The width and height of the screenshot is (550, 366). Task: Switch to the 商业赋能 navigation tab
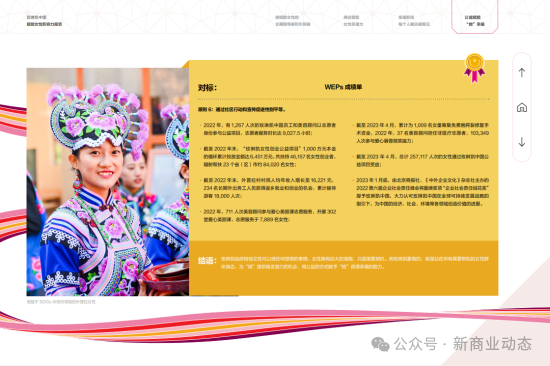(x=353, y=20)
